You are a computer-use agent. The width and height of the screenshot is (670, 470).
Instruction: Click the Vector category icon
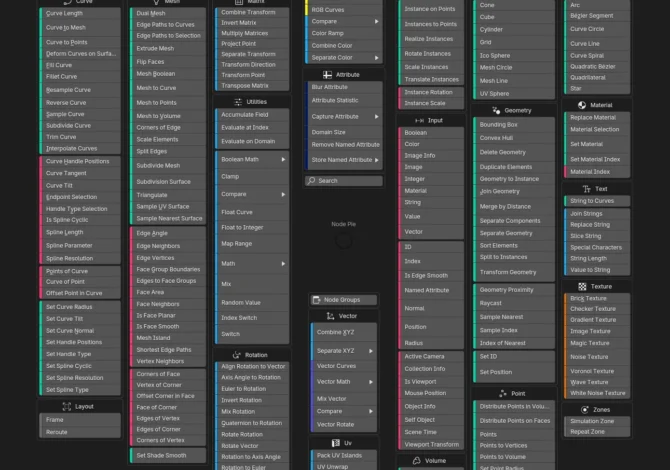(x=330, y=316)
